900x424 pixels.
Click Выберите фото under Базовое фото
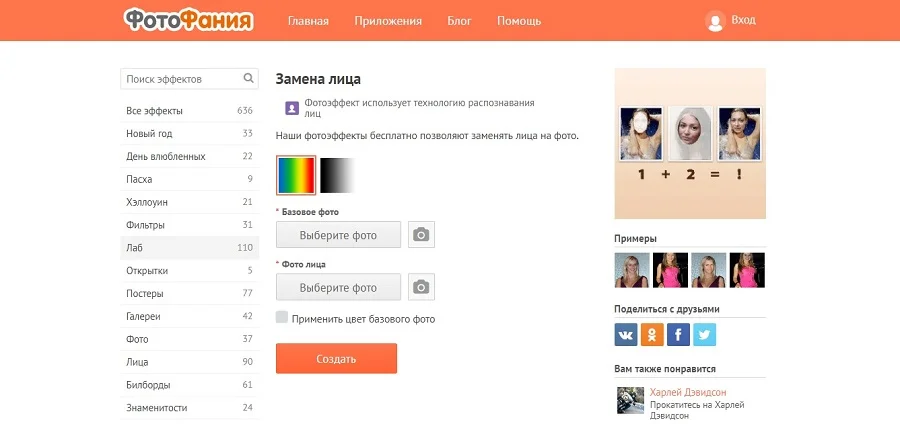[x=338, y=235]
